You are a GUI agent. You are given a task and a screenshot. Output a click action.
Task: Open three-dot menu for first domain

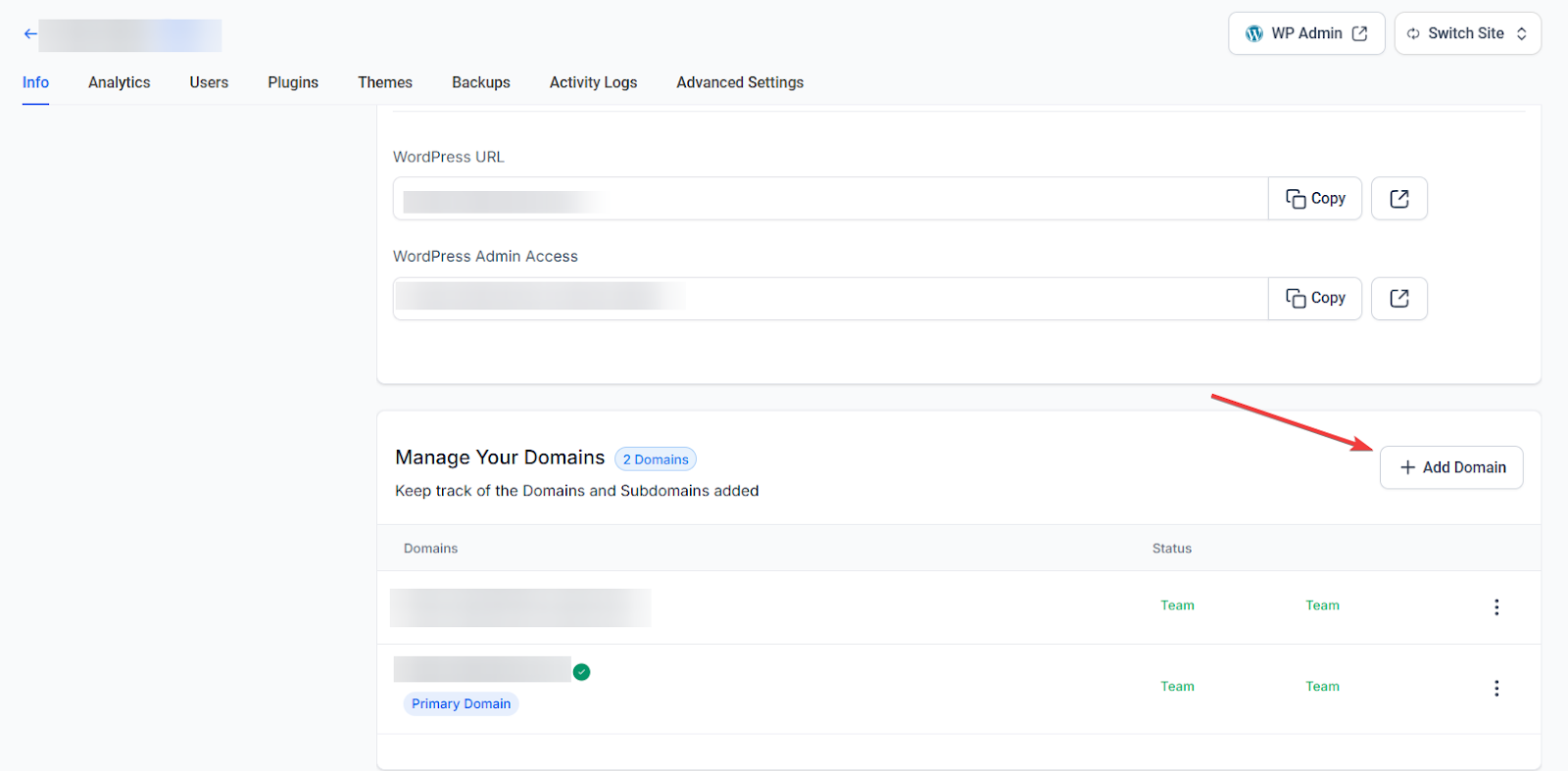(x=1495, y=607)
